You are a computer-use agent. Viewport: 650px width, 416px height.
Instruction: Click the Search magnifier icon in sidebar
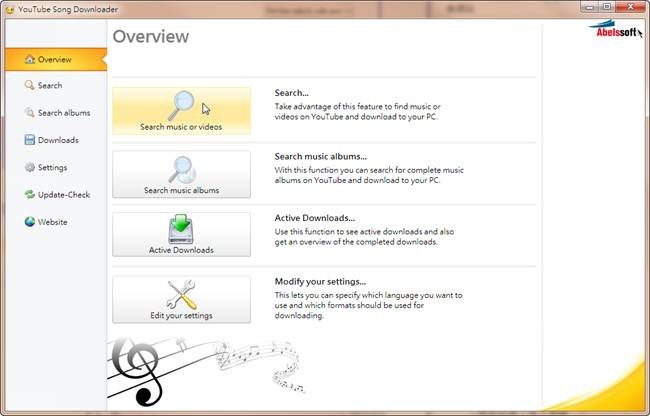29,85
